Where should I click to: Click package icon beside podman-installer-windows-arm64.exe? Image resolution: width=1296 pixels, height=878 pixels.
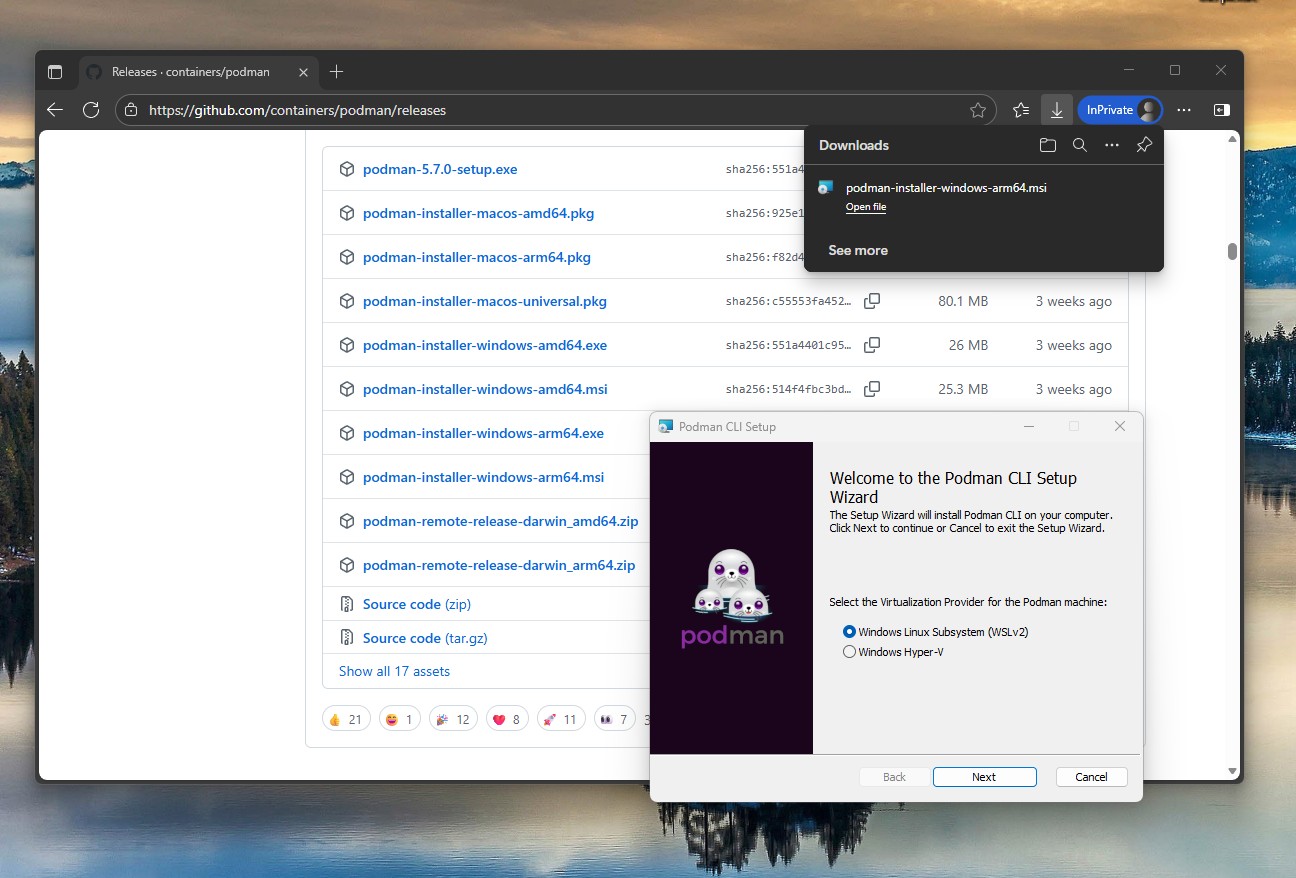coord(347,433)
